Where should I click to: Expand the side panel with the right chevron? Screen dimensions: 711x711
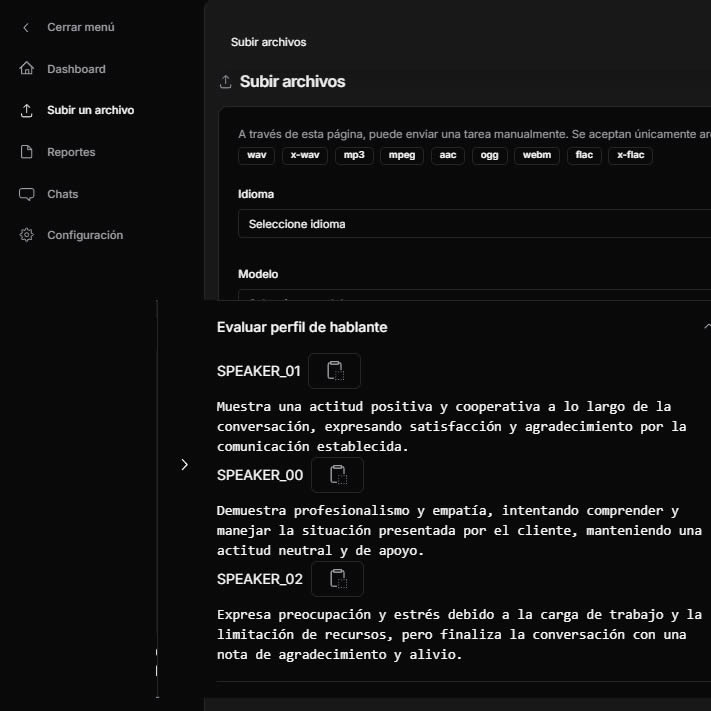pos(184,464)
